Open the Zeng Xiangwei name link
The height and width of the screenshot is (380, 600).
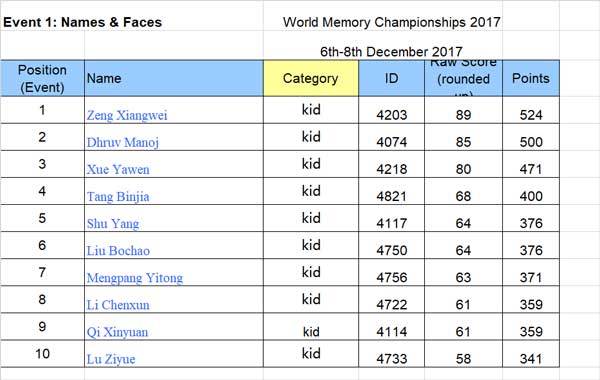(127, 115)
